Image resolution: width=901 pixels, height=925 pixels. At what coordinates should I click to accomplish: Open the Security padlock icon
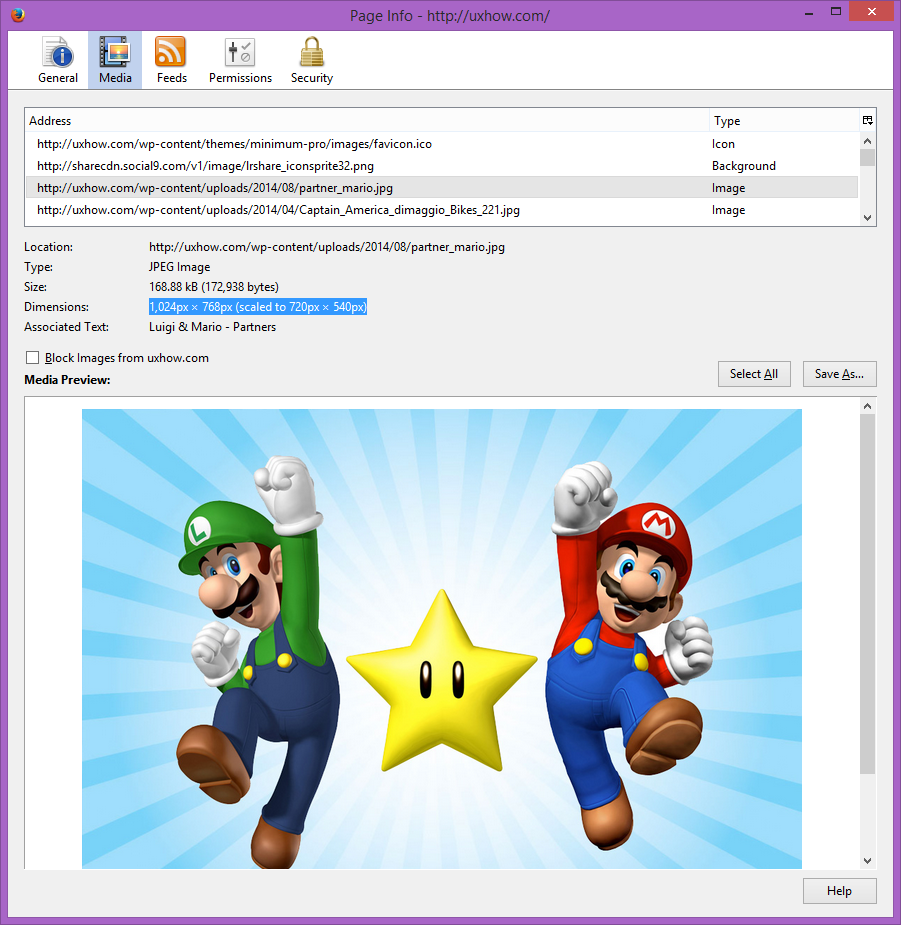(312, 52)
